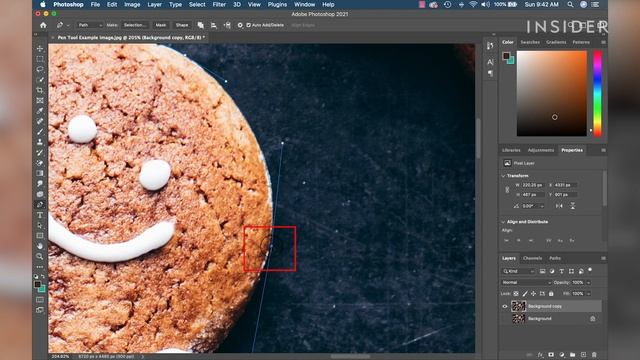The width and height of the screenshot is (640, 360).
Task: Collapse the Align and Distribute section
Action: click(503, 222)
